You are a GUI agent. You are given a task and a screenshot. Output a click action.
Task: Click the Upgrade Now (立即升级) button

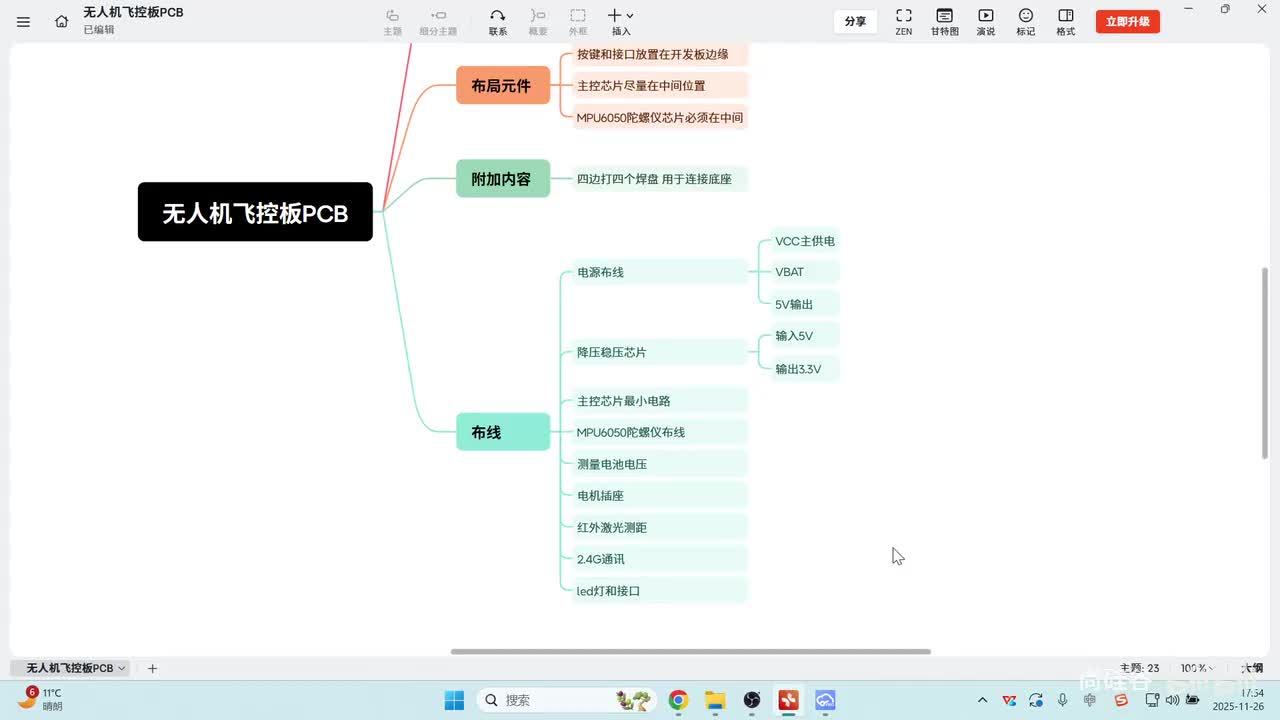pos(1128,21)
